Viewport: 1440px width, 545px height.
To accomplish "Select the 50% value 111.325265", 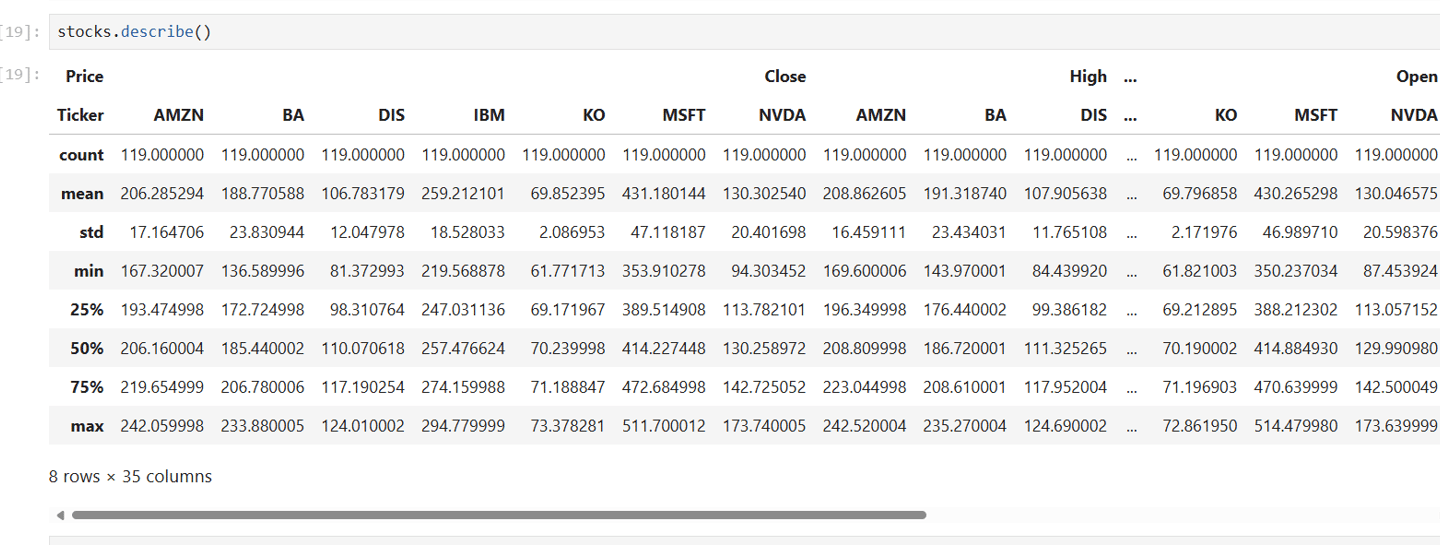I will point(1066,348).
